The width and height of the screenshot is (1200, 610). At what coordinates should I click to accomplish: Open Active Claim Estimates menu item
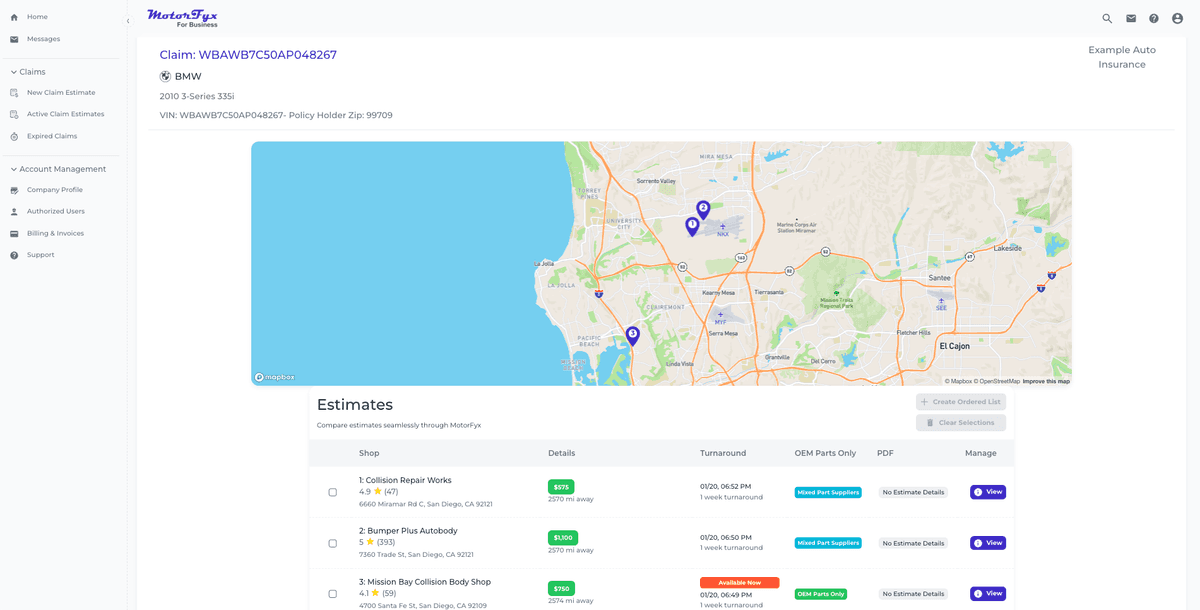pos(65,114)
